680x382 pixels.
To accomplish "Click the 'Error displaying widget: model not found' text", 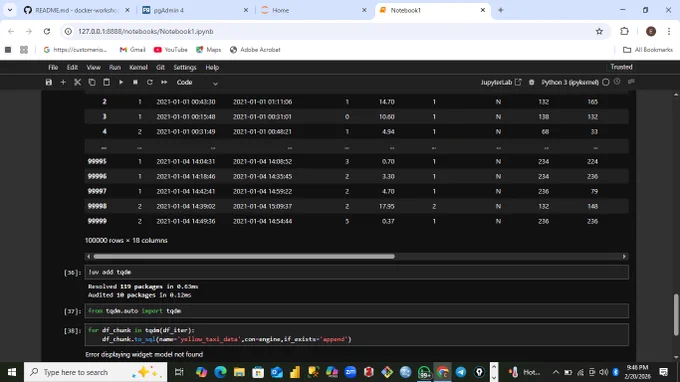I will point(144,354).
